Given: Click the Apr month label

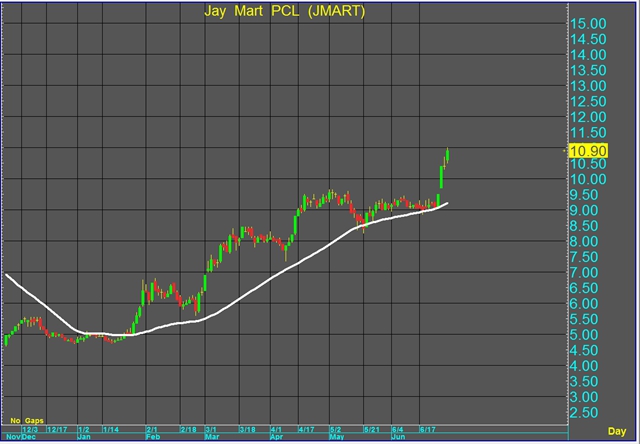Looking at the screenshot, I should tap(278, 437).
